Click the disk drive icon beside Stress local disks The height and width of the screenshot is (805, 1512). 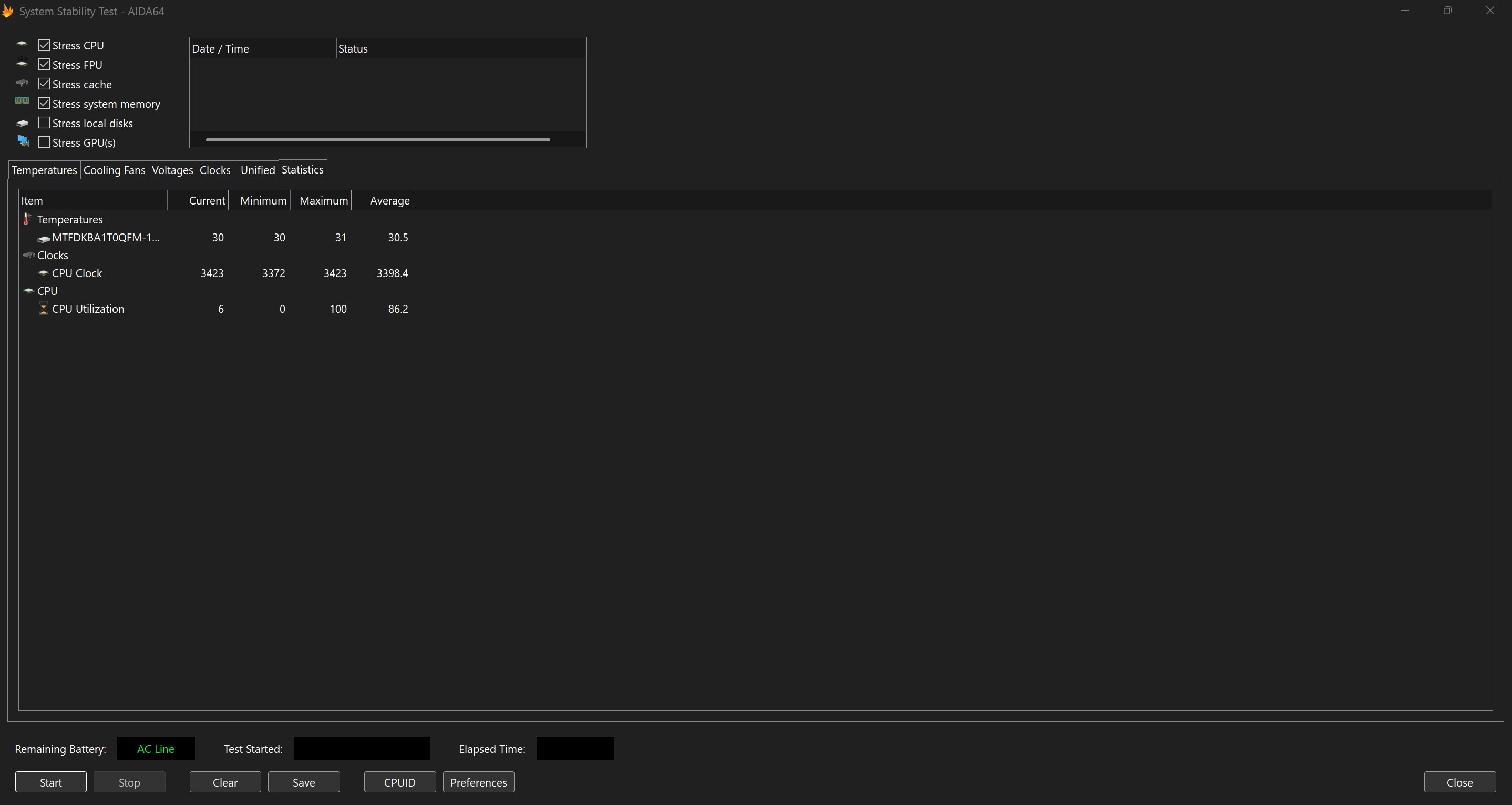(x=22, y=124)
